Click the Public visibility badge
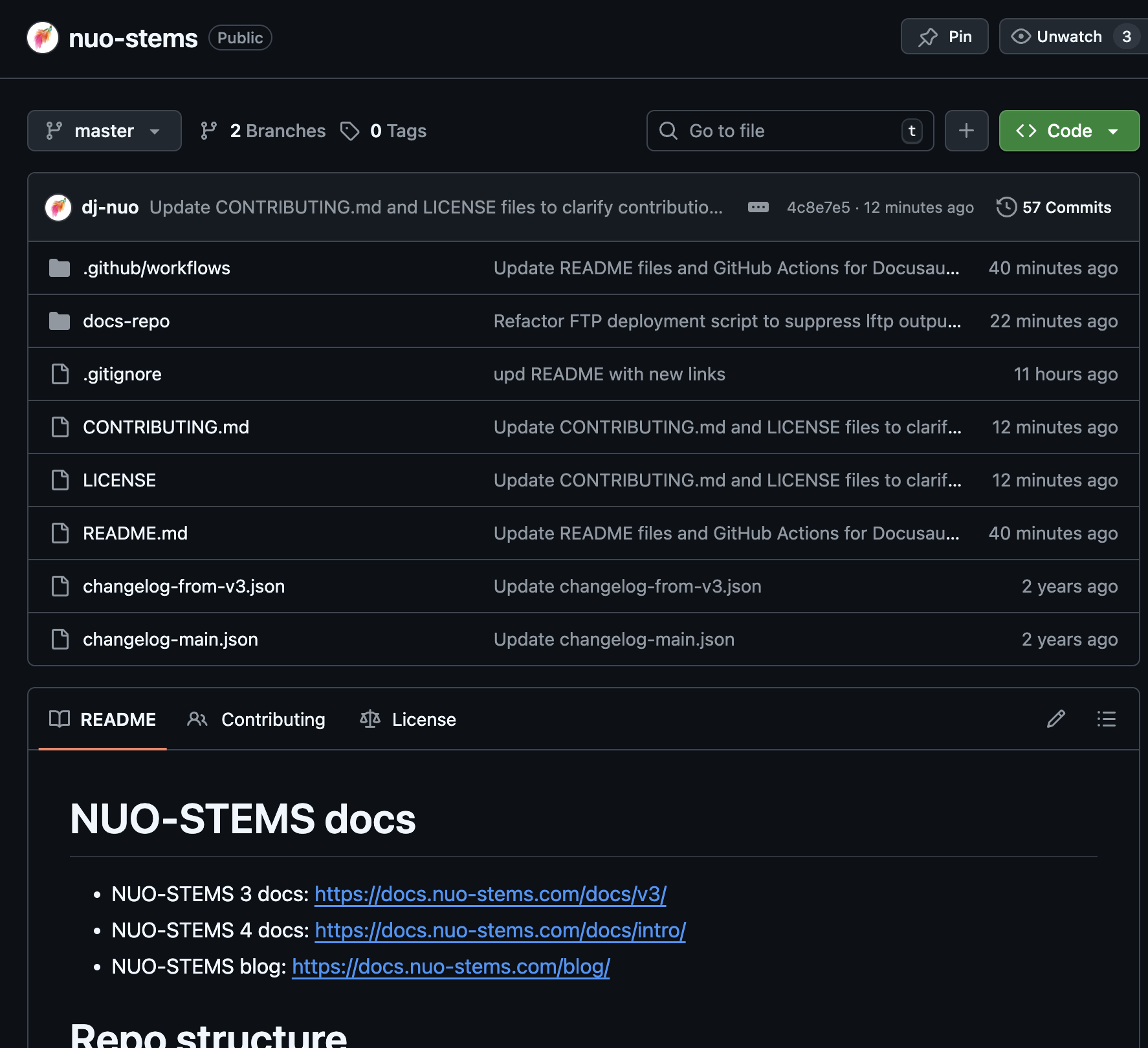Image resolution: width=1148 pixels, height=1048 pixels. (240, 38)
